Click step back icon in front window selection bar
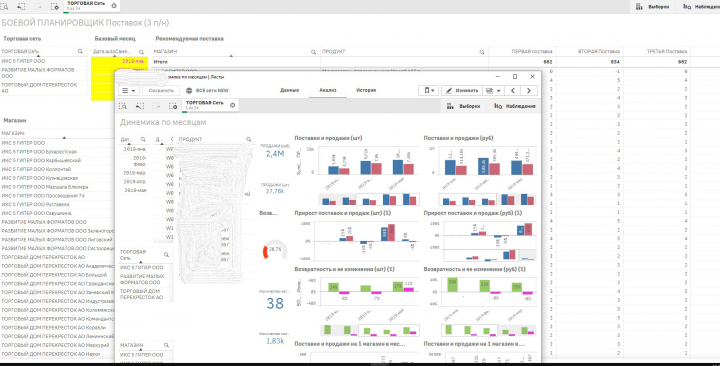The image size is (720, 366). [x=140, y=106]
